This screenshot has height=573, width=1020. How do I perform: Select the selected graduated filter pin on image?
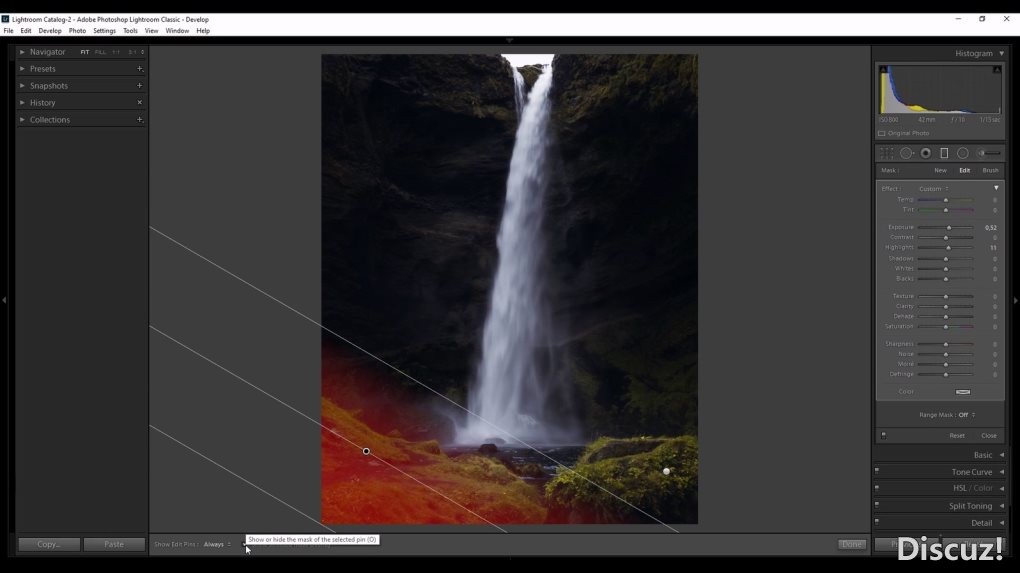[366, 451]
